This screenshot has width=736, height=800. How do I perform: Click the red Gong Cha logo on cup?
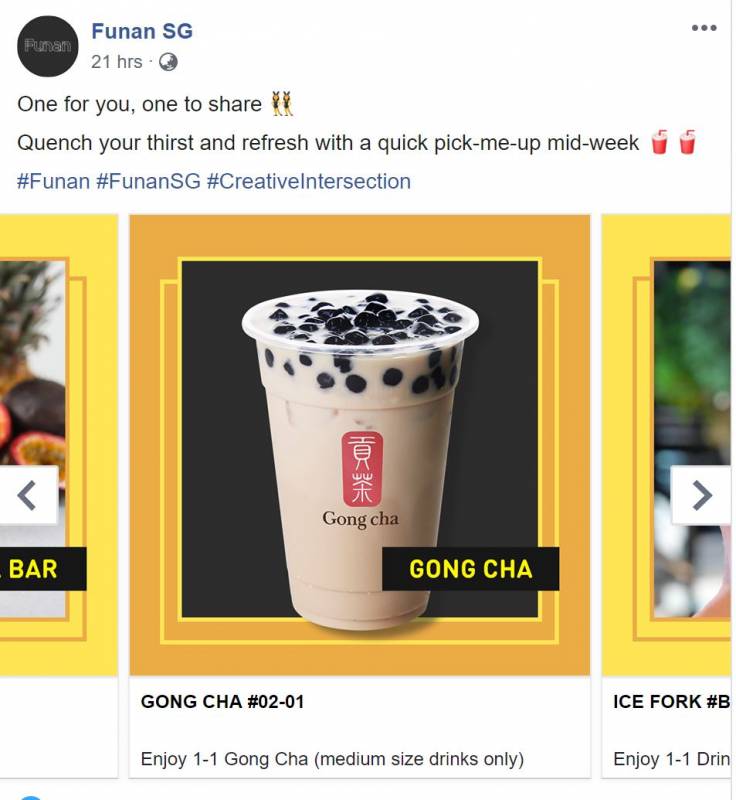(x=362, y=469)
